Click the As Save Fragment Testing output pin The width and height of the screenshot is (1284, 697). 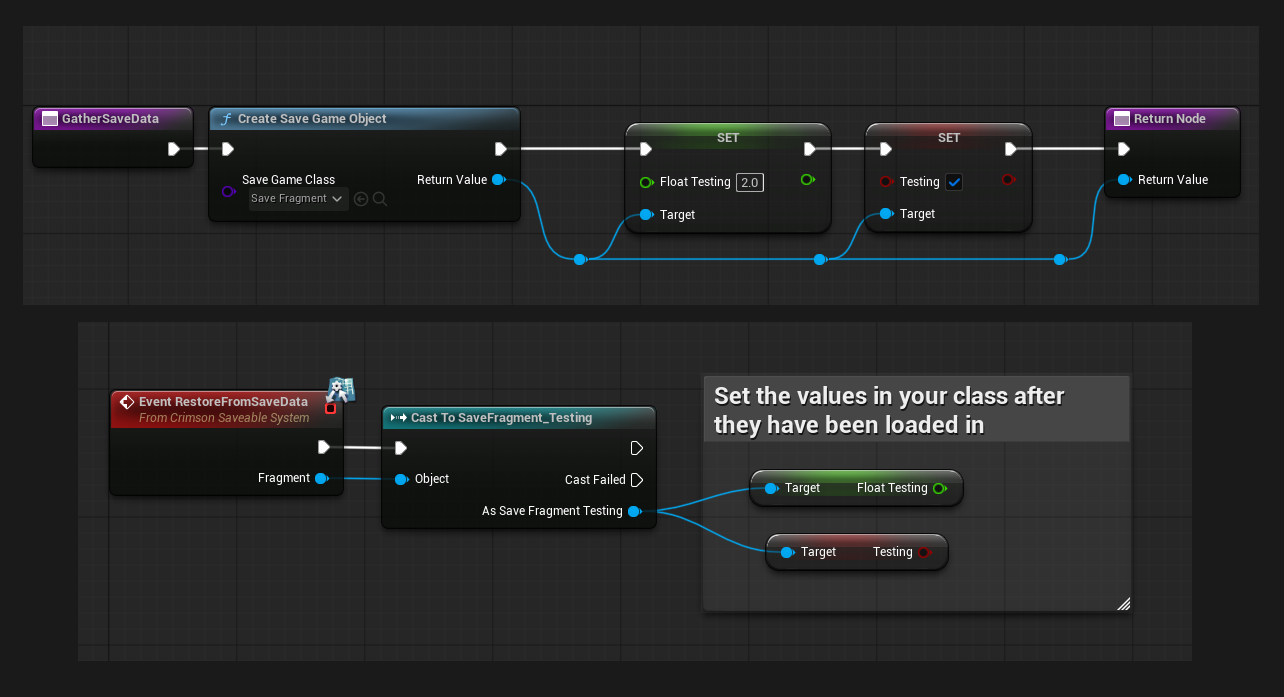634,511
